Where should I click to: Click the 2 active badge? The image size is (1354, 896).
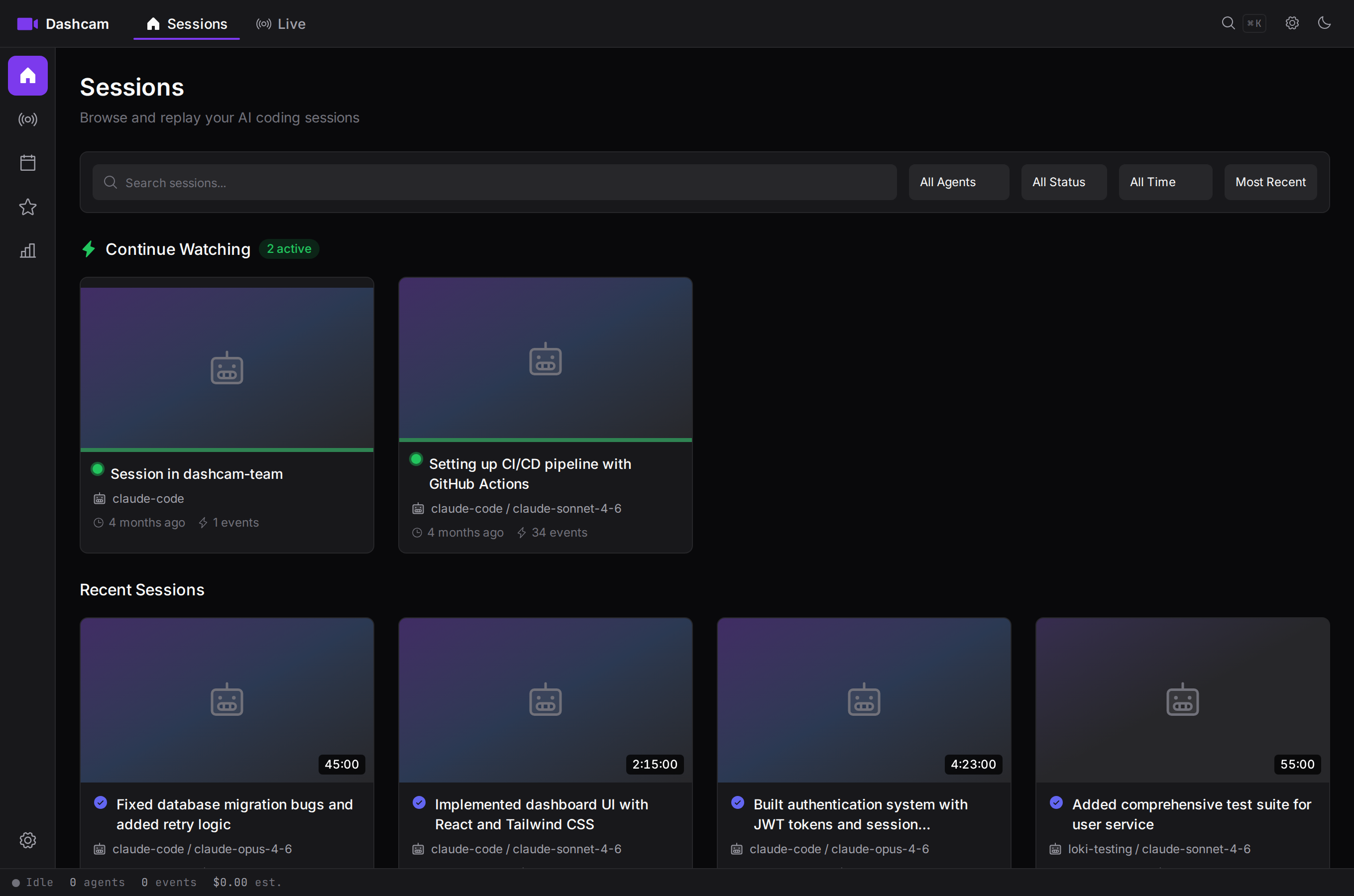[x=289, y=249]
